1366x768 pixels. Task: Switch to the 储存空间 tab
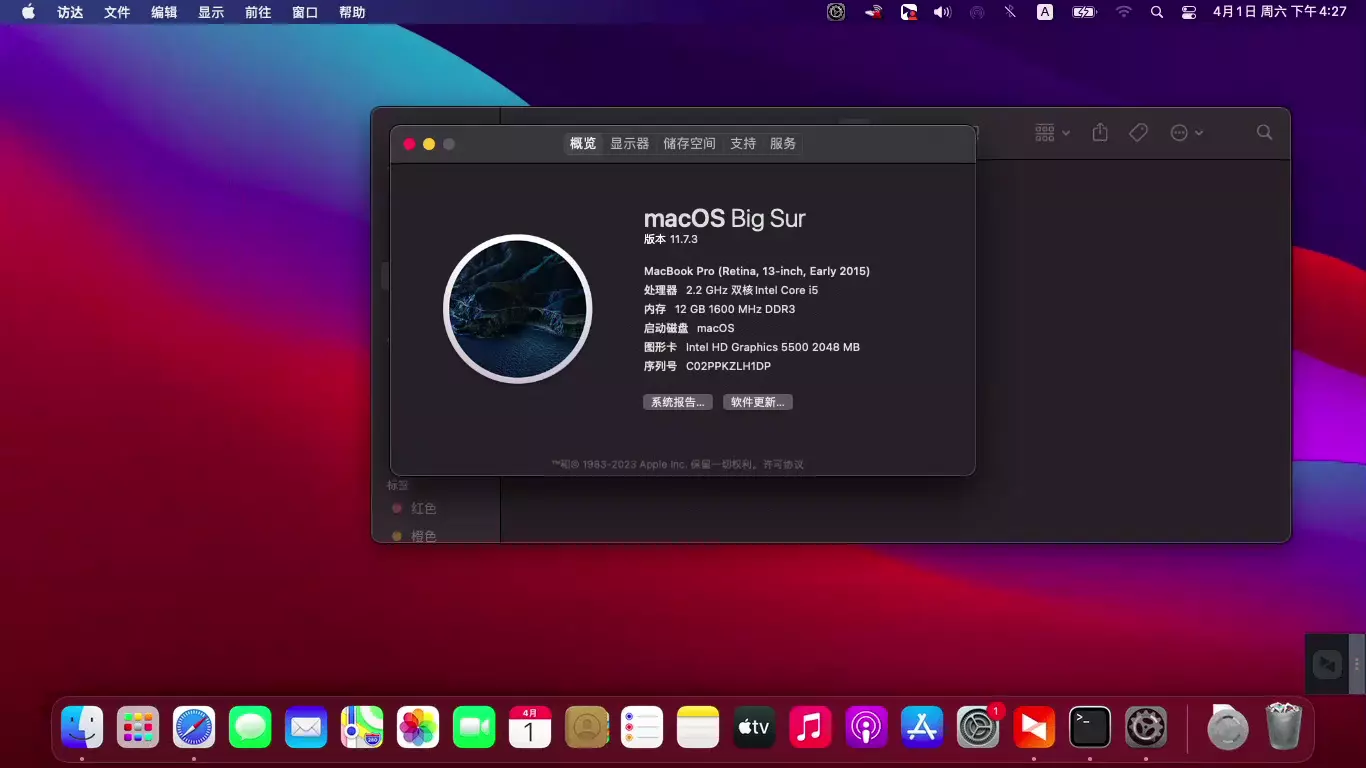click(x=688, y=143)
